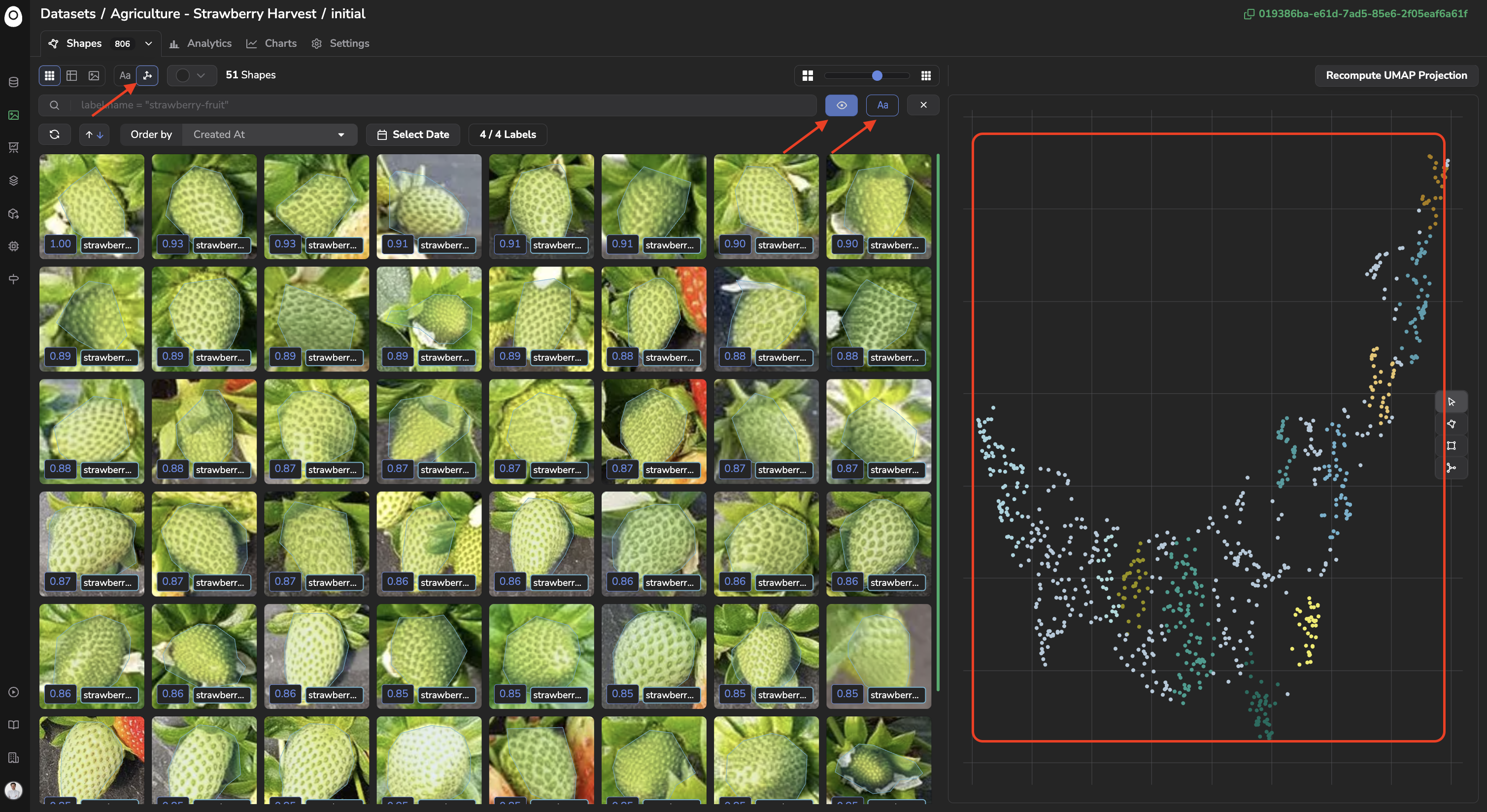Click the 'Order by' label

tap(151, 135)
